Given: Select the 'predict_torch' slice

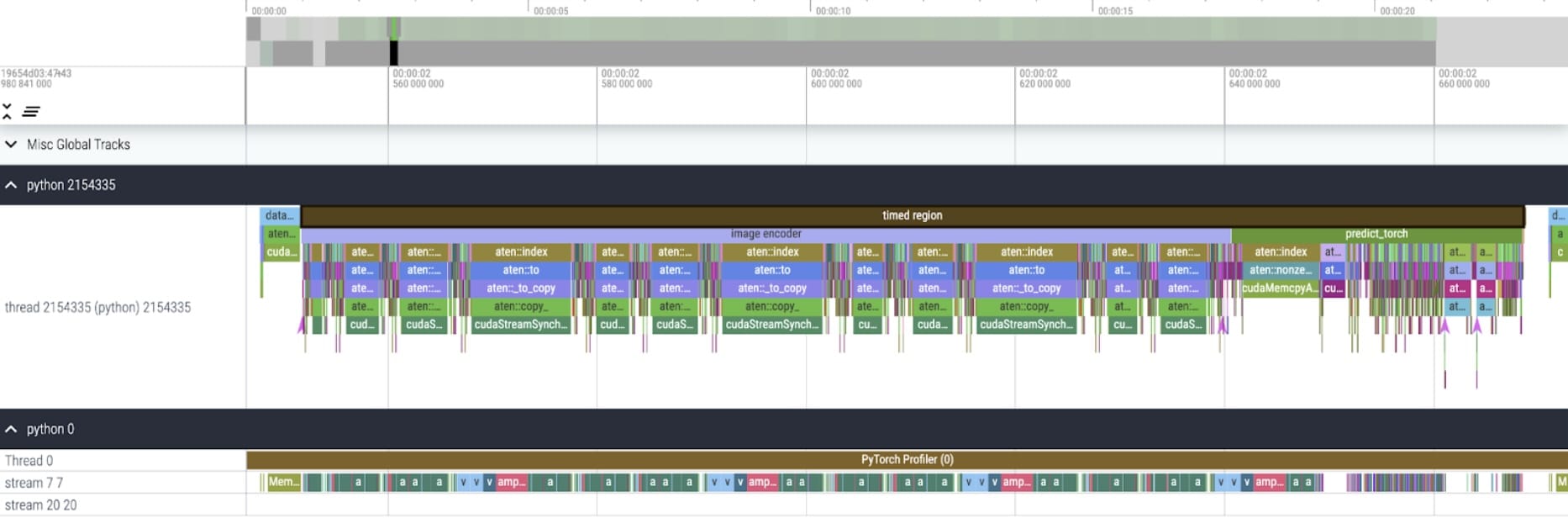Looking at the screenshot, I should (x=1376, y=234).
